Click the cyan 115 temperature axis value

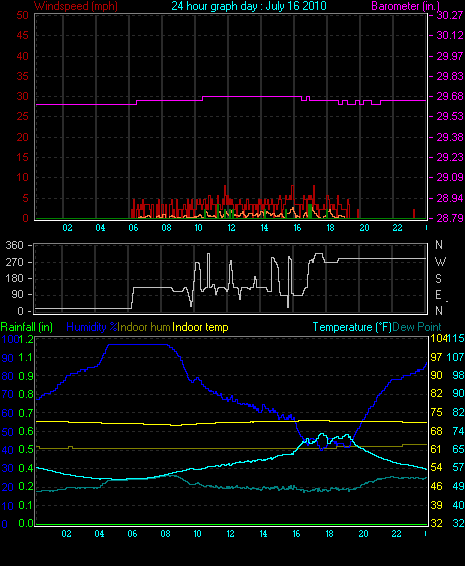tap(456, 339)
